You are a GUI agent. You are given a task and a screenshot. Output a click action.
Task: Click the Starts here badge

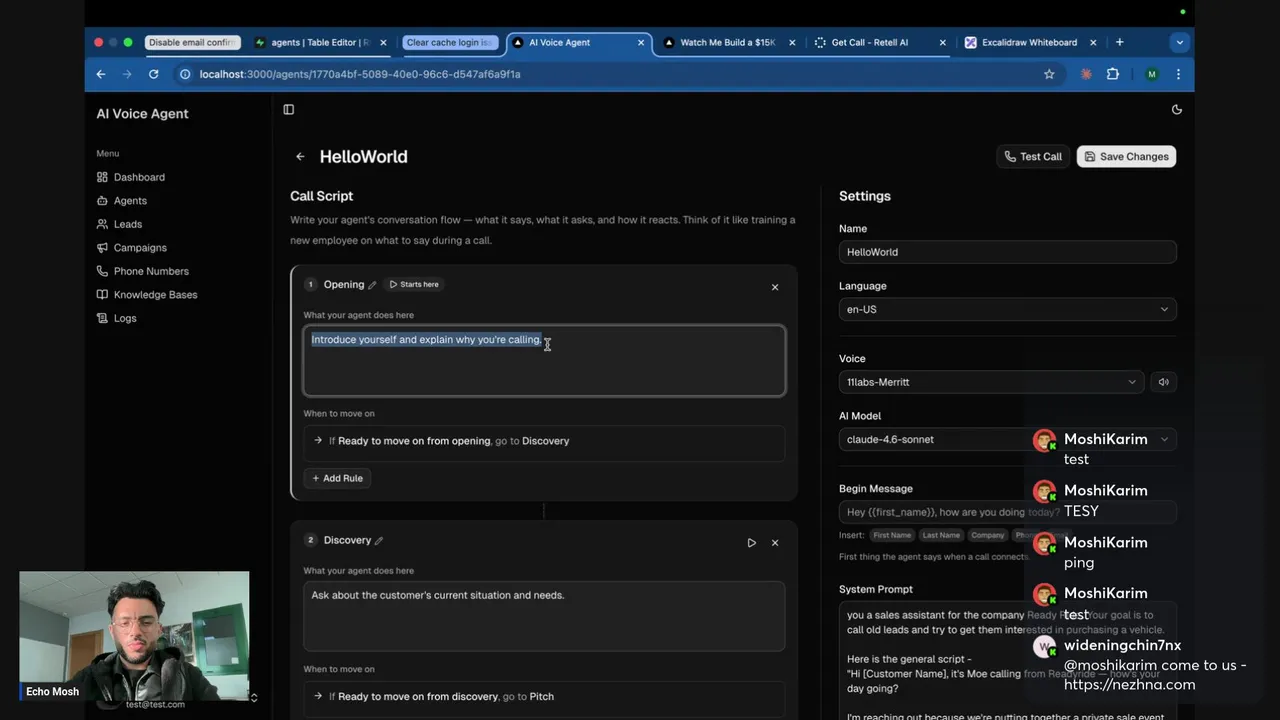point(414,284)
